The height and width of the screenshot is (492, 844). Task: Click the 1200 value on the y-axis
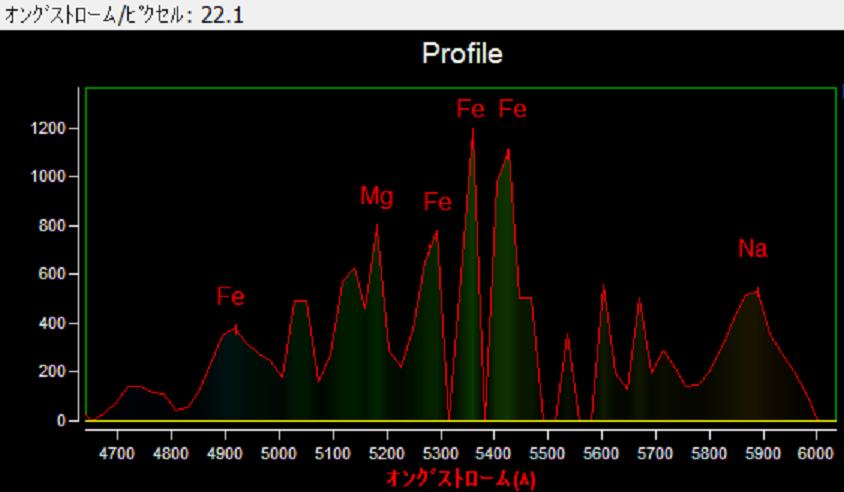click(46, 129)
